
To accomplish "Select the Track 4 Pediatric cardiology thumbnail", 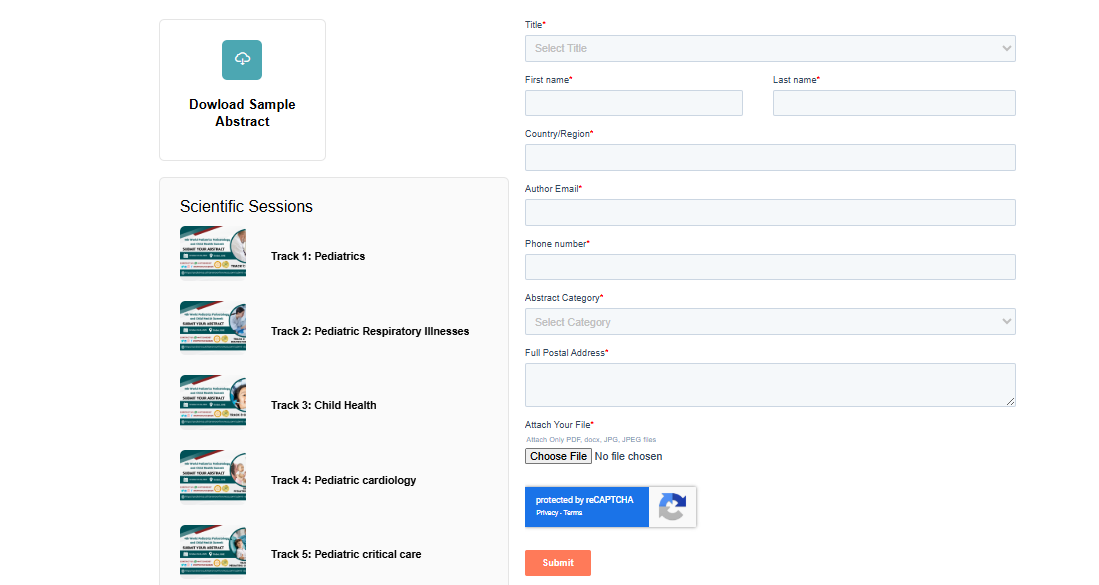I will tap(213, 477).
